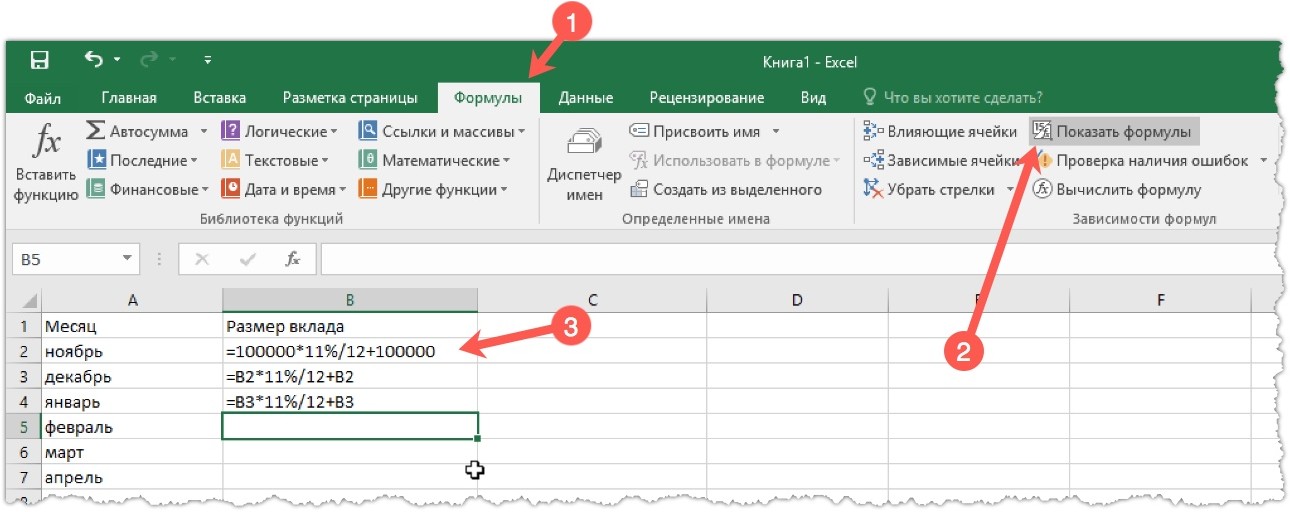
Task: Click Вставить функцию fx button
Action: pyautogui.click(x=46, y=164)
